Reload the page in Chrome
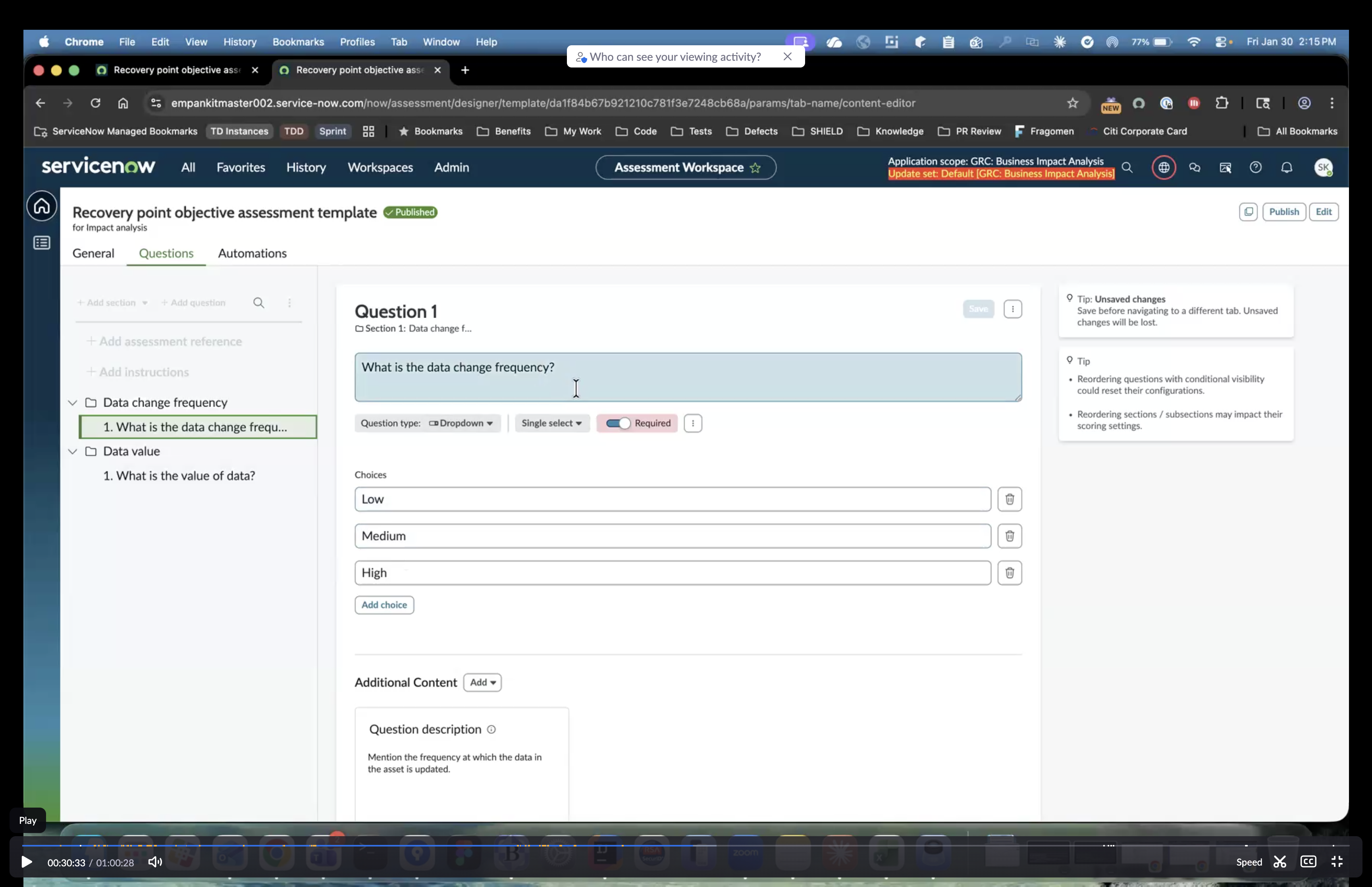This screenshot has width=1372, height=887. tap(96, 103)
